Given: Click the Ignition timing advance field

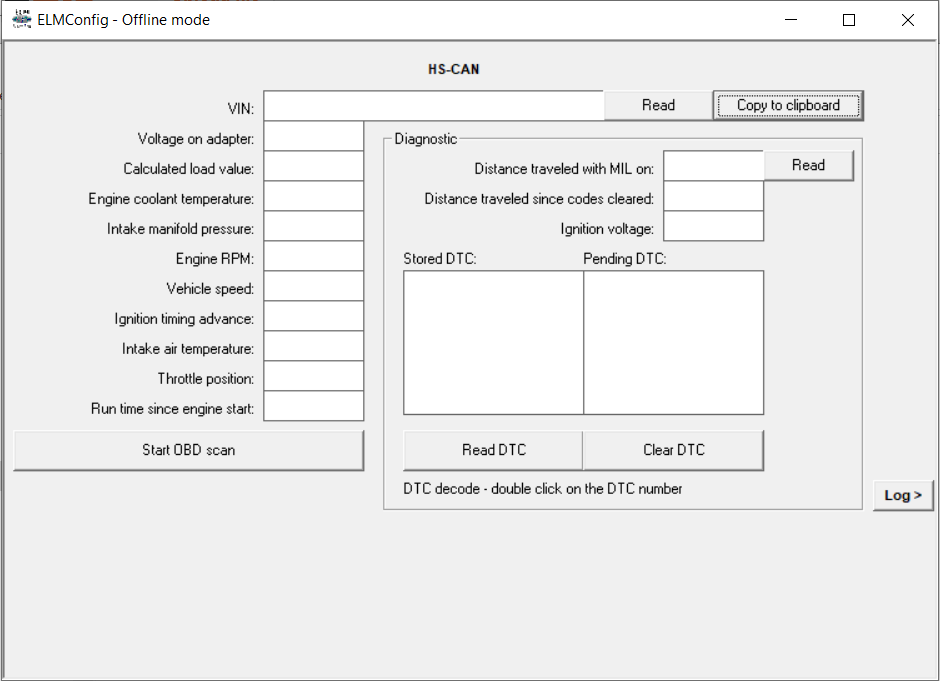Looking at the screenshot, I should pyautogui.click(x=314, y=315).
